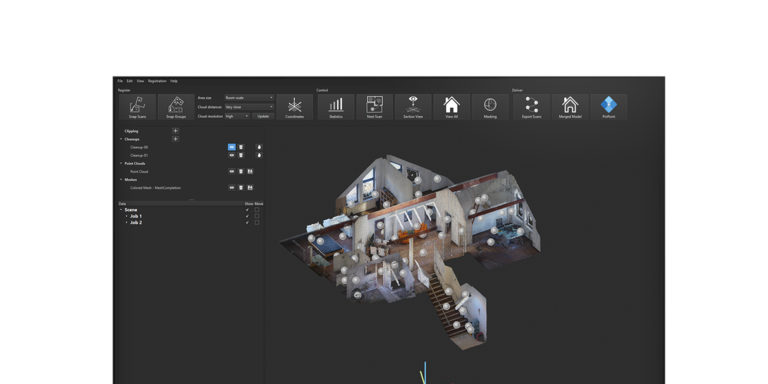The image size is (768, 384).
Task: Open the View menu
Action: (x=140, y=81)
